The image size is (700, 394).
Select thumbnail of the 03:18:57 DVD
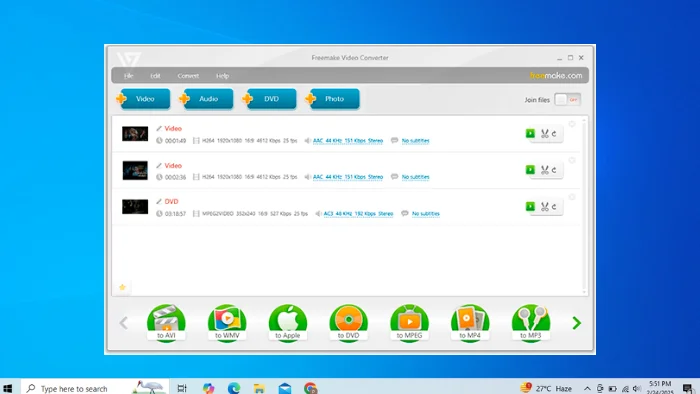tap(135, 207)
